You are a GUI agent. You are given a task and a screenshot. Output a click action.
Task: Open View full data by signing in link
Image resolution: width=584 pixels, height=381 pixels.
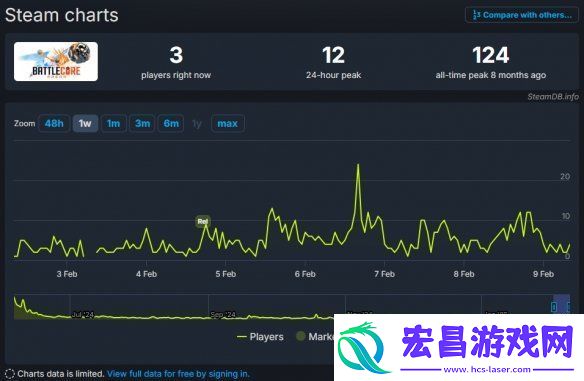178,374
